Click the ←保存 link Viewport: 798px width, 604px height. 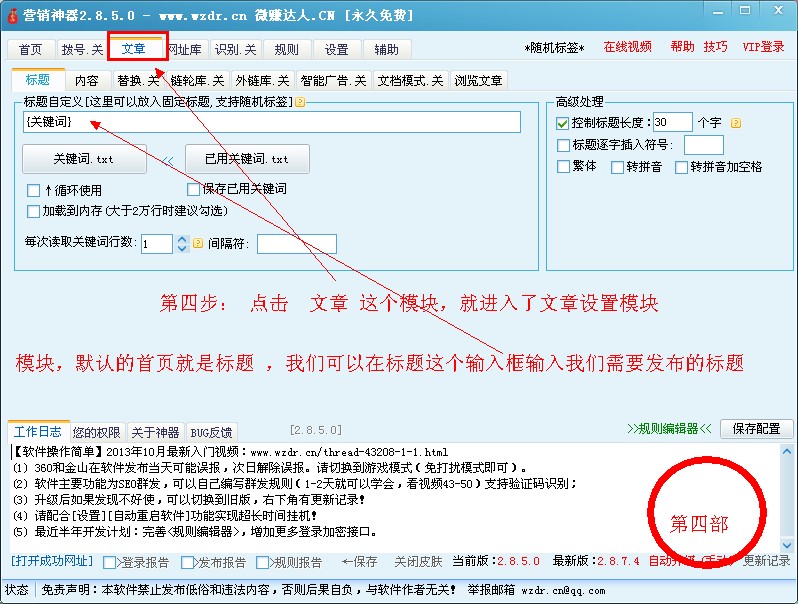[x=360, y=562]
